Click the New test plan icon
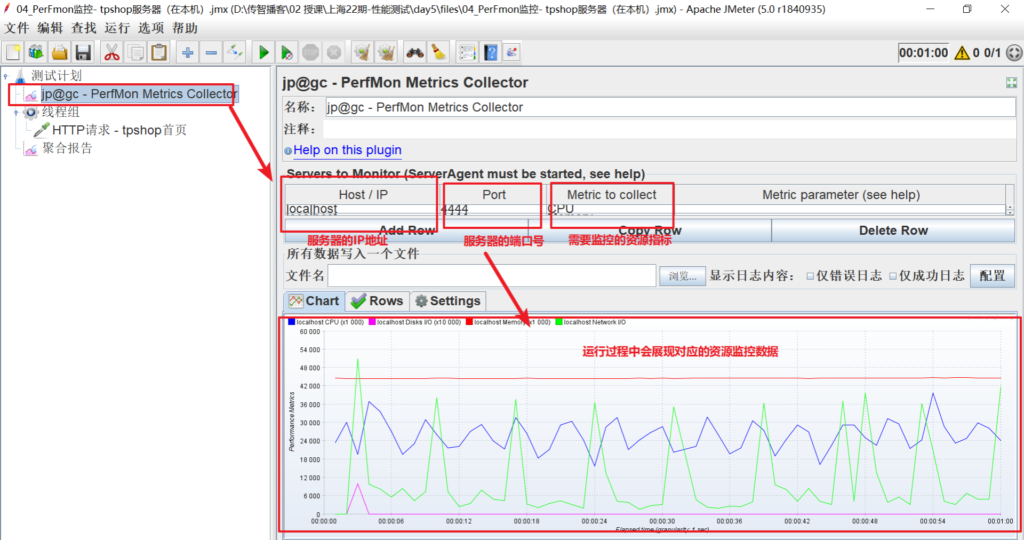Viewport: 1024px width, 540px height. pos(13,52)
